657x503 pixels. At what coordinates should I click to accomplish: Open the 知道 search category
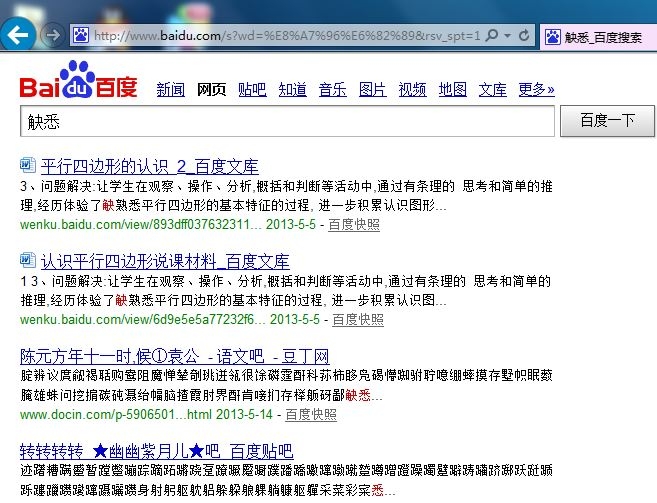(x=292, y=89)
